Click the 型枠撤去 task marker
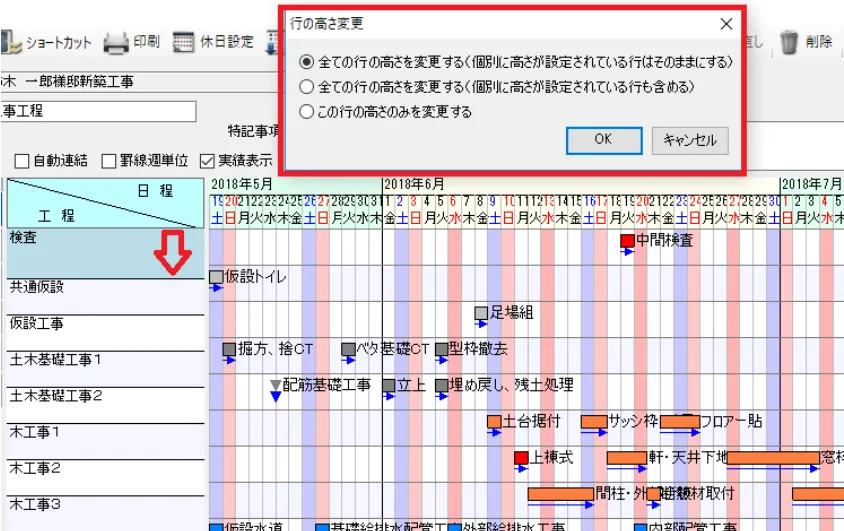The image size is (844, 531). [442, 349]
